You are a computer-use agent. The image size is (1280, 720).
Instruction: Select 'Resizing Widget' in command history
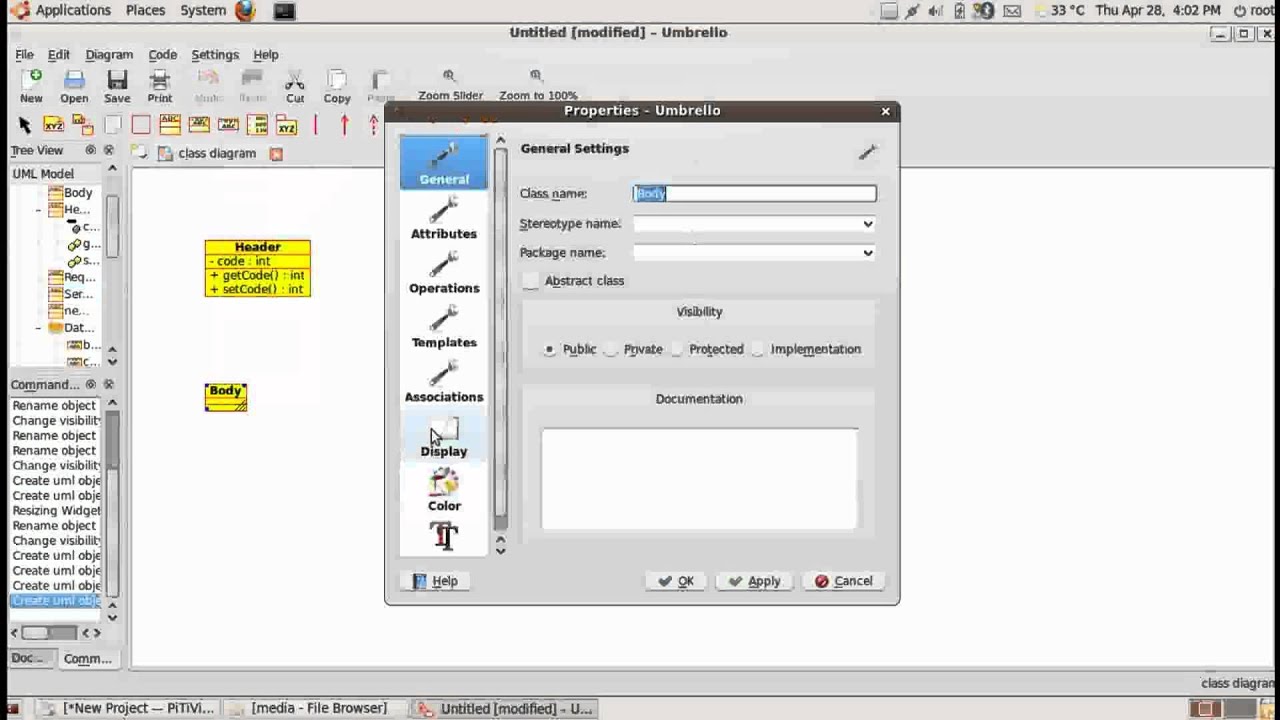point(56,511)
